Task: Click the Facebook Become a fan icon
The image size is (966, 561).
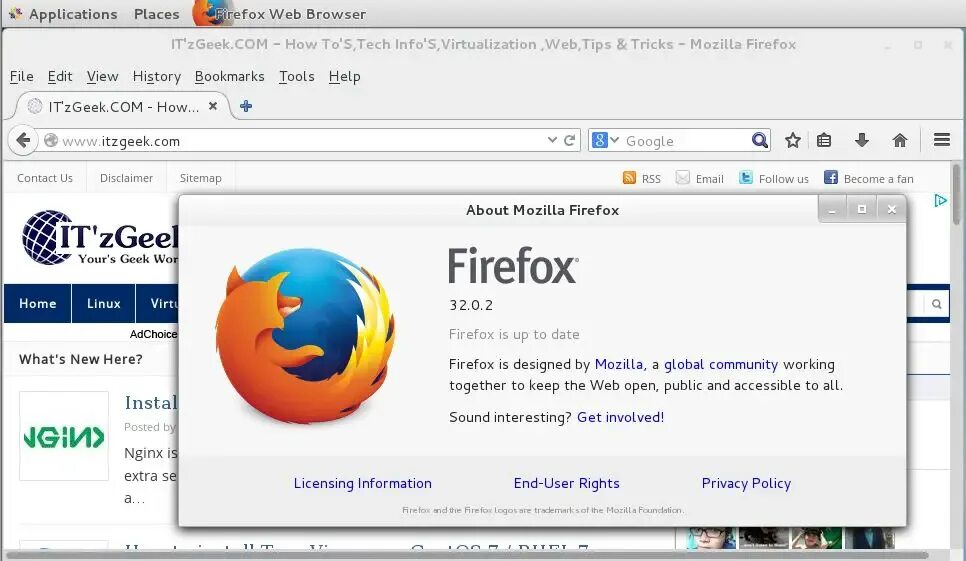Action: (830, 178)
